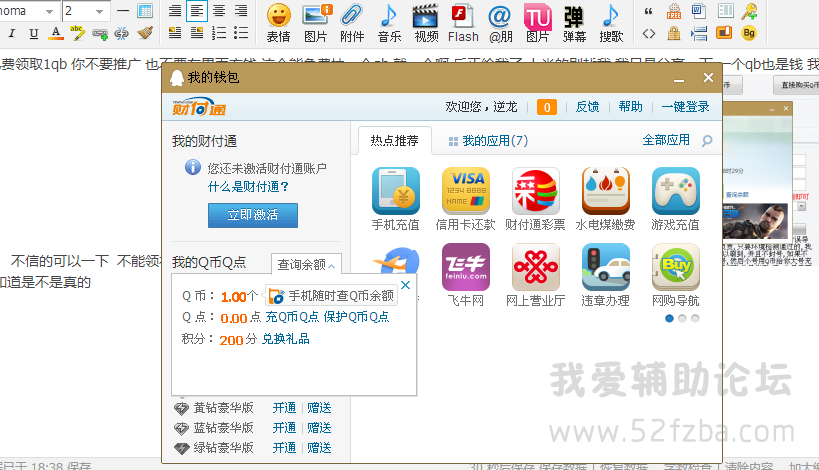
Task: Toggle center alignment button
Action: (219, 10)
